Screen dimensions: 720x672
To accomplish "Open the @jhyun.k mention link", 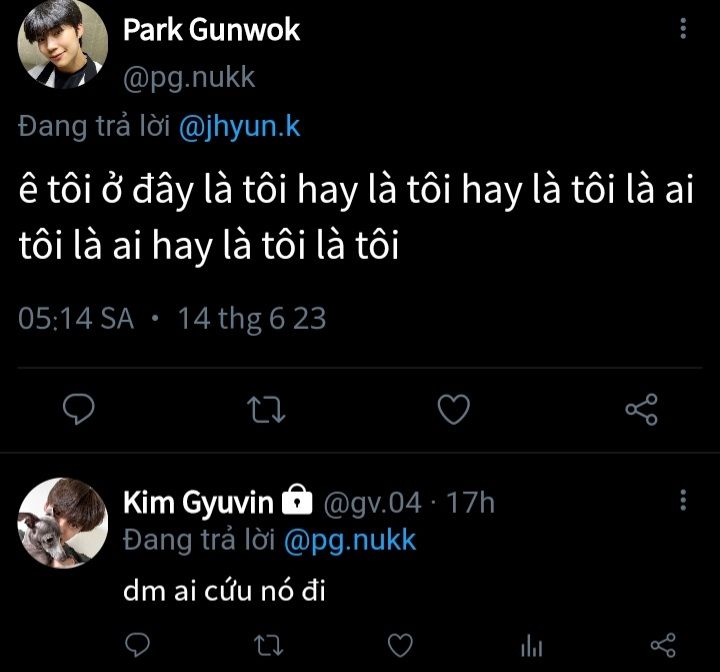I will (239, 127).
